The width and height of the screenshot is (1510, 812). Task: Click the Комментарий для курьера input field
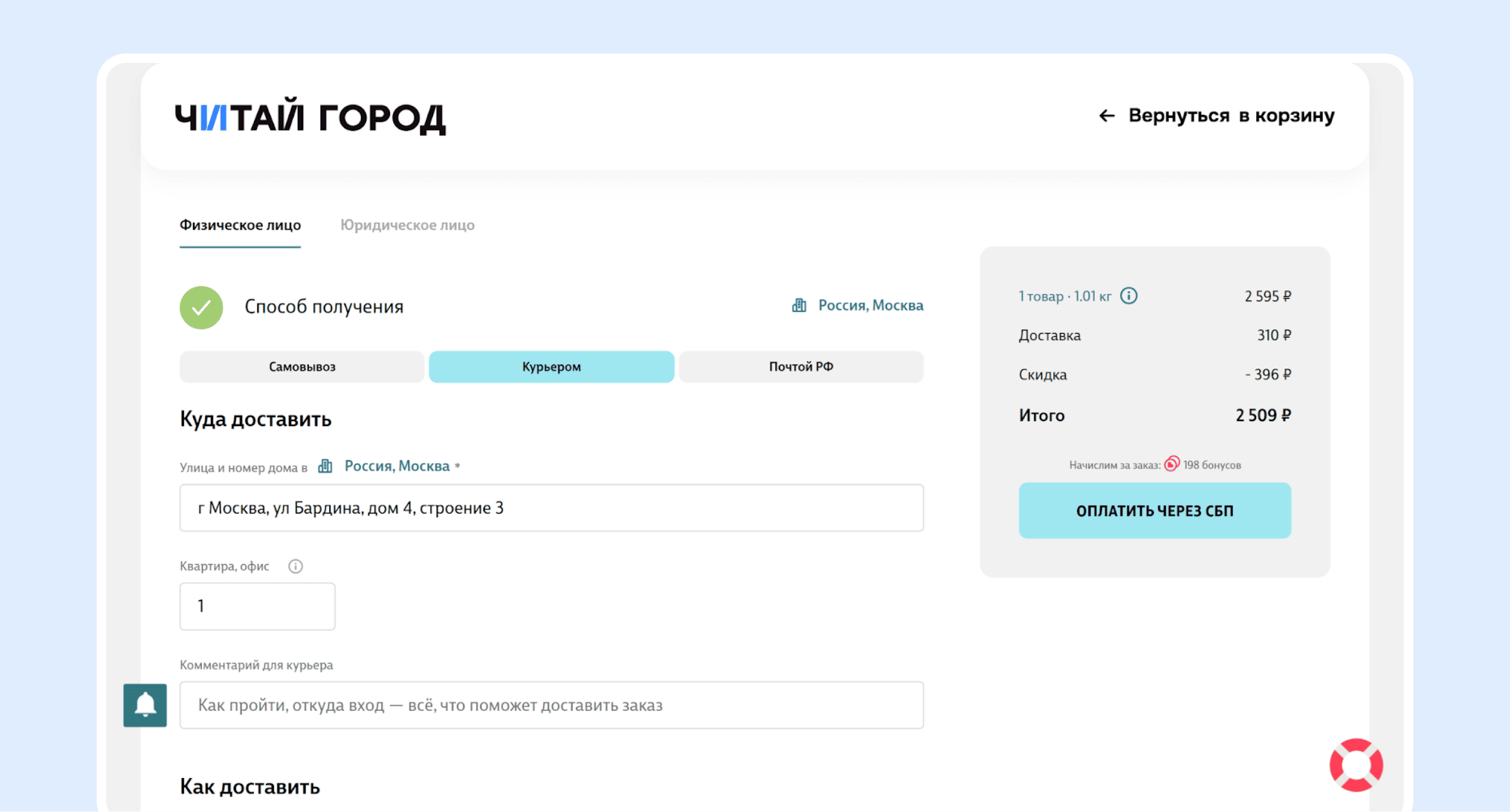coord(551,705)
